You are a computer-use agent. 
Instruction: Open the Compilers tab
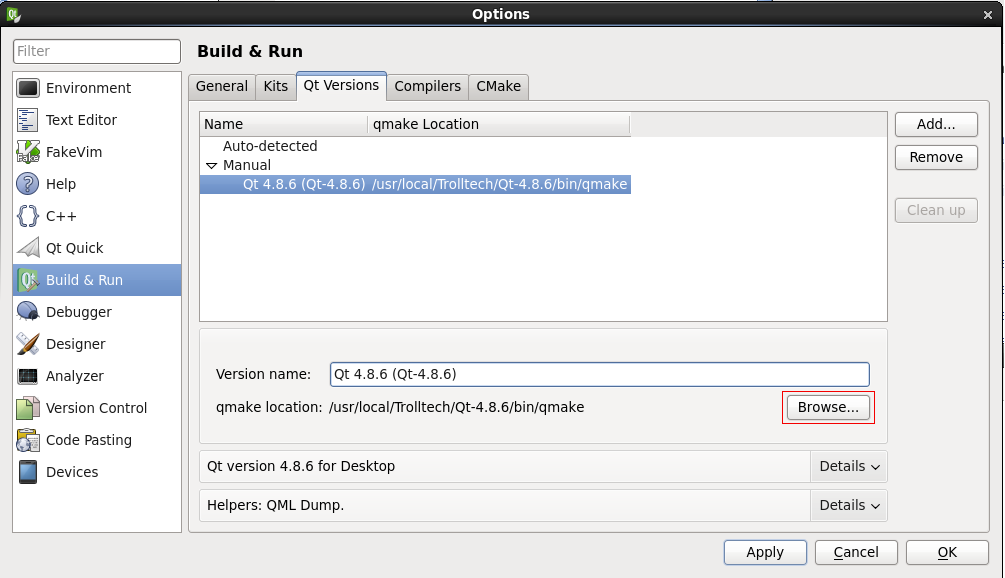point(427,87)
